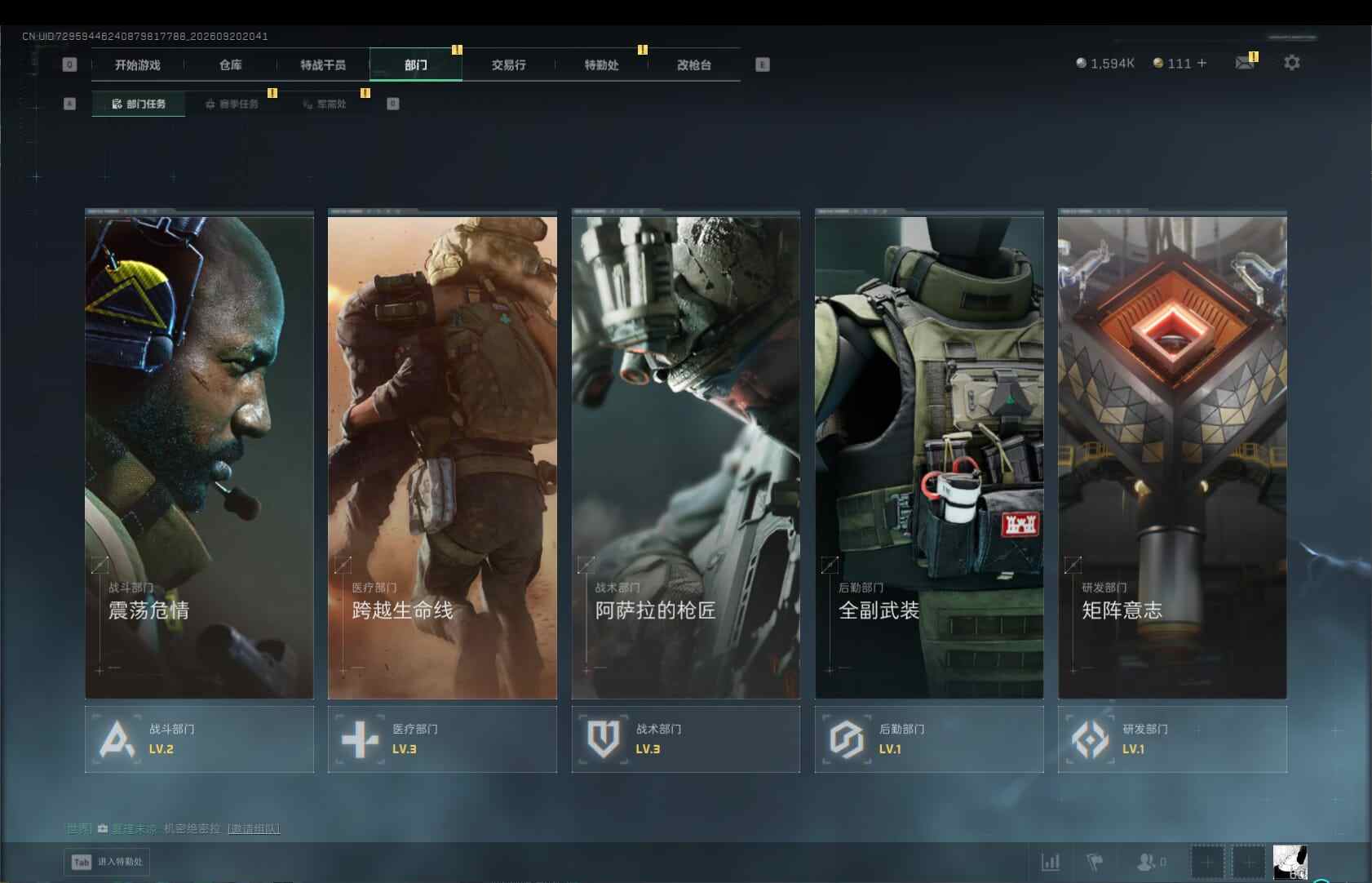Open the 特战干员 tab
This screenshot has width=1372, height=883.
323,64
